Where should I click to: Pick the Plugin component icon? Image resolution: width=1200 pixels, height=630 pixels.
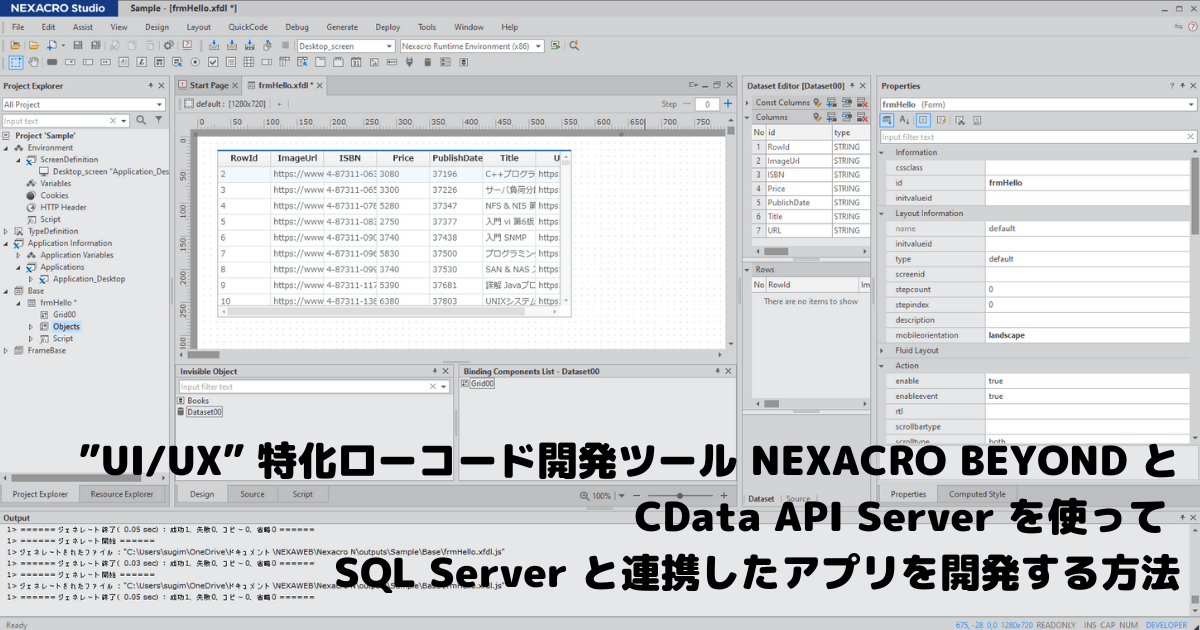click(409, 62)
